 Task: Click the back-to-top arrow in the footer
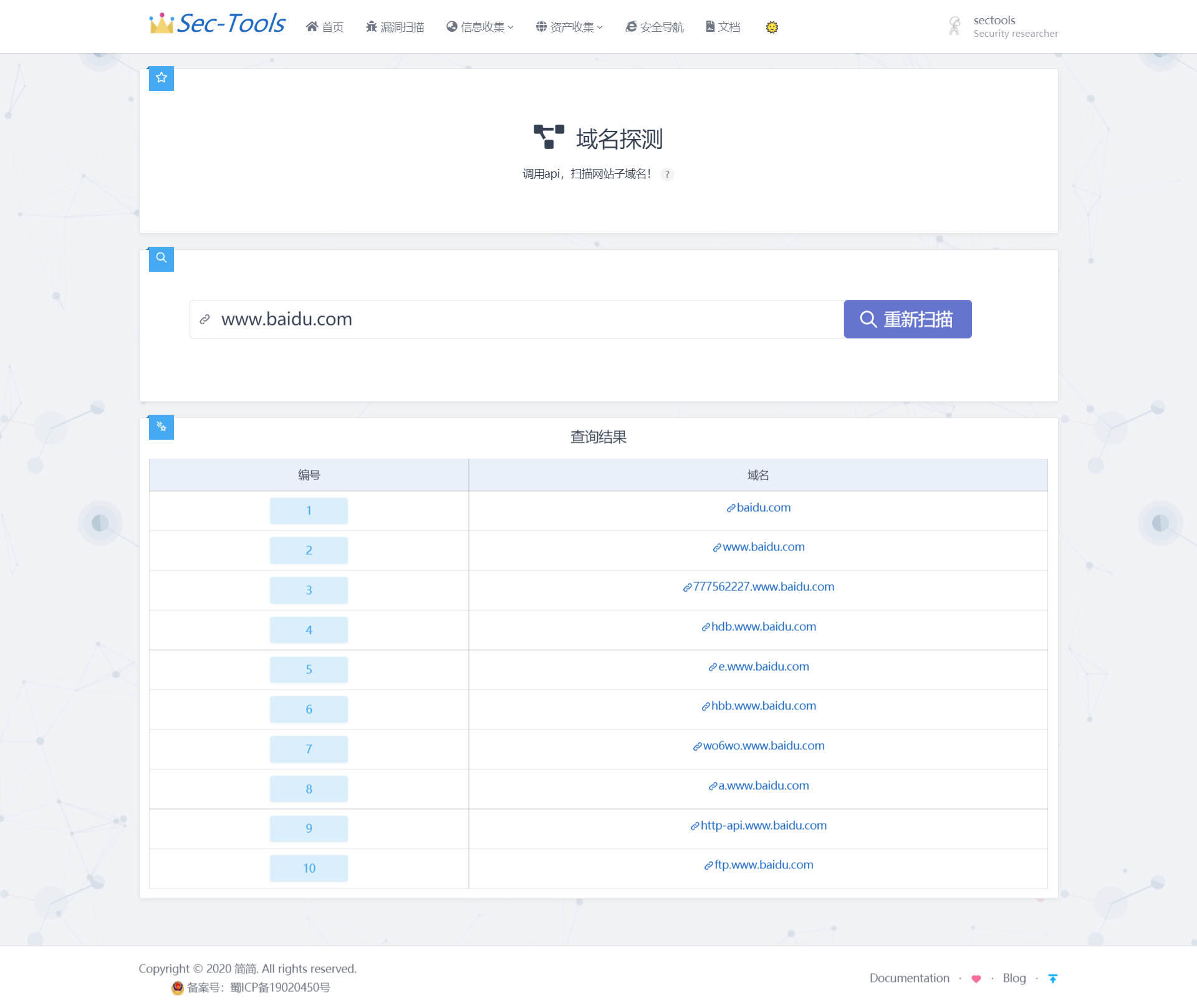click(x=1053, y=979)
